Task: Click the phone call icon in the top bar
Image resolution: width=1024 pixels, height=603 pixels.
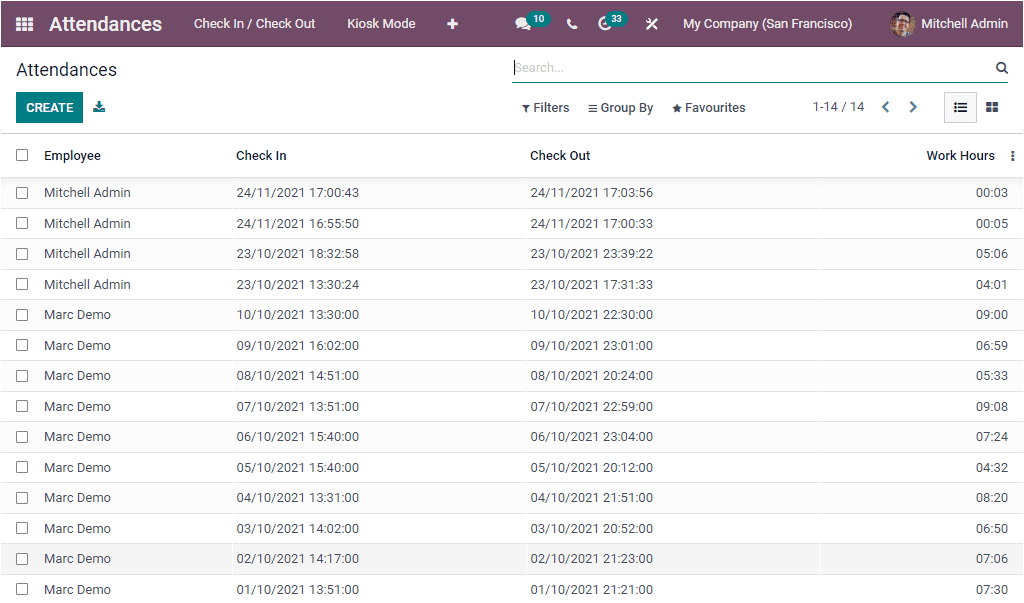Action: 572,24
